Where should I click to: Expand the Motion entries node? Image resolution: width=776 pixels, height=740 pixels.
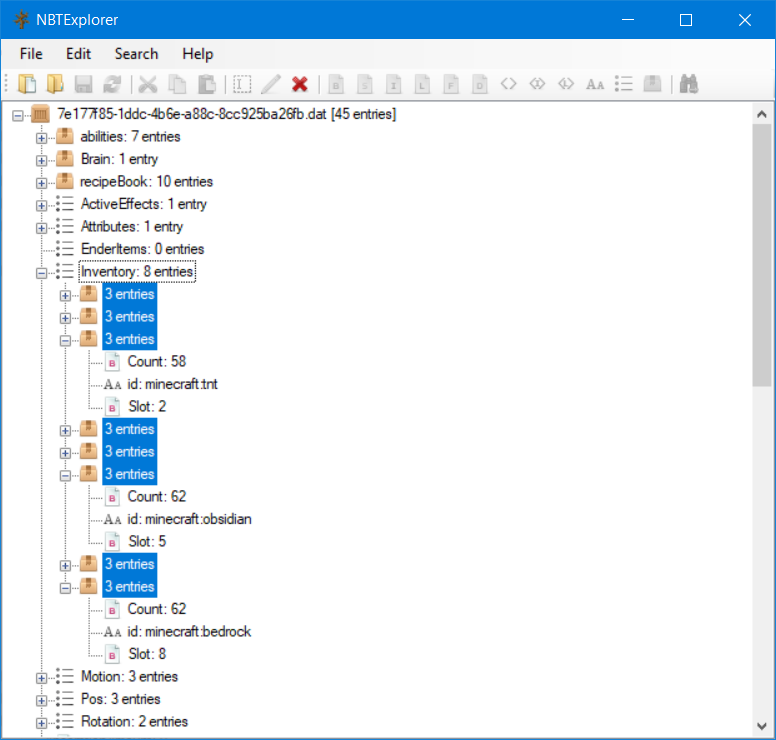[42, 677]
